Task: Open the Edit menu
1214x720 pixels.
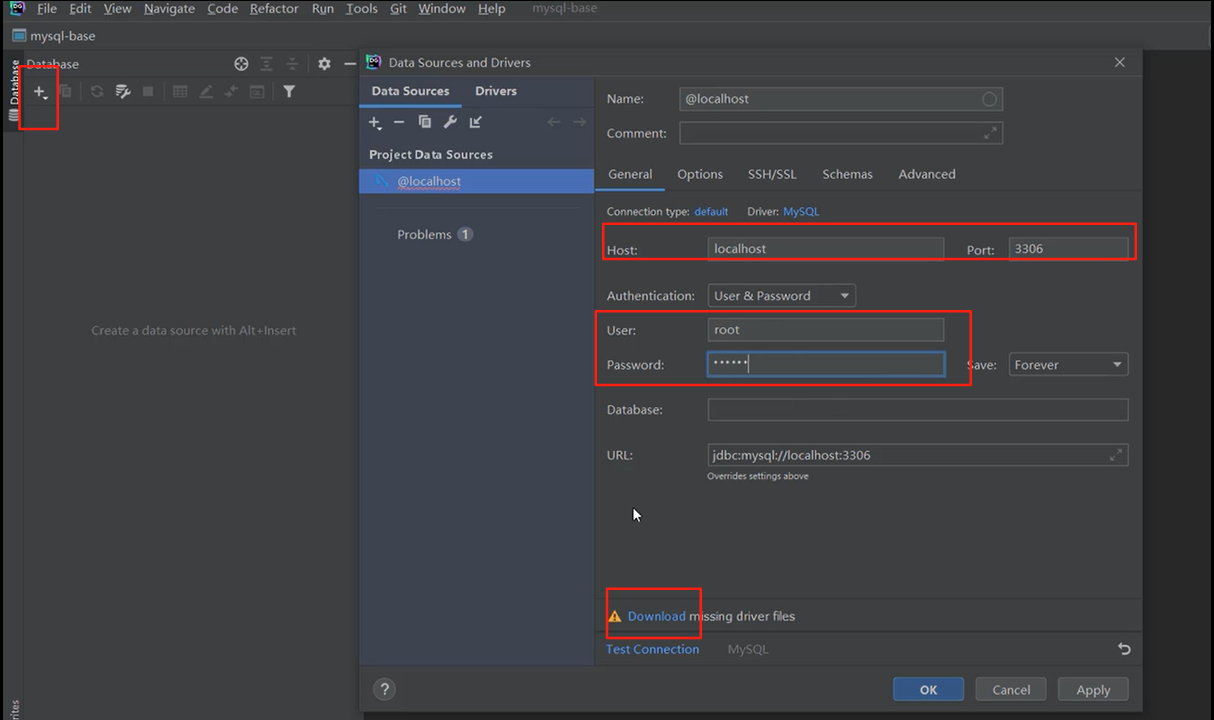Action: coord(80,9)
